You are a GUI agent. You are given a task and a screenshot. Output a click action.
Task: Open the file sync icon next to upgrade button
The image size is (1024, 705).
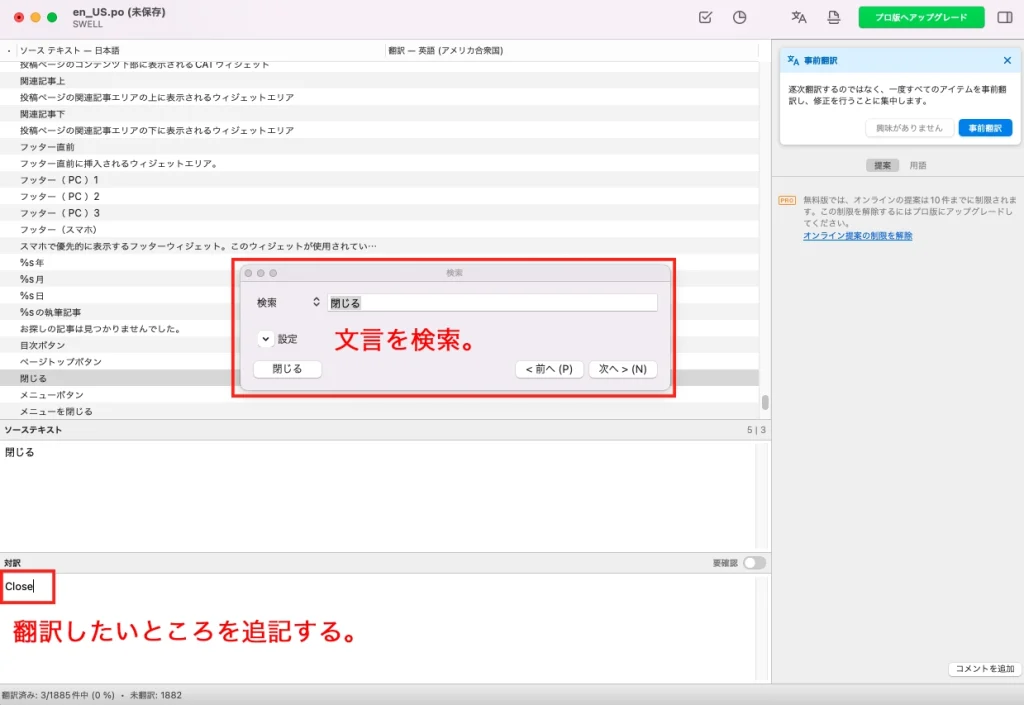coord(833,17)
